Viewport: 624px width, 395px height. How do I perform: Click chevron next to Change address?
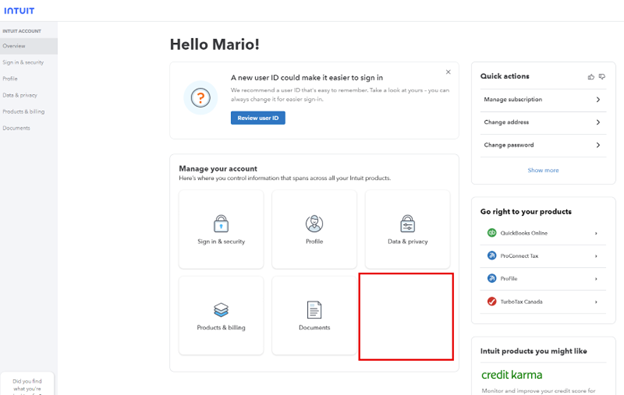pyautogui.click(x=598, y=122)
